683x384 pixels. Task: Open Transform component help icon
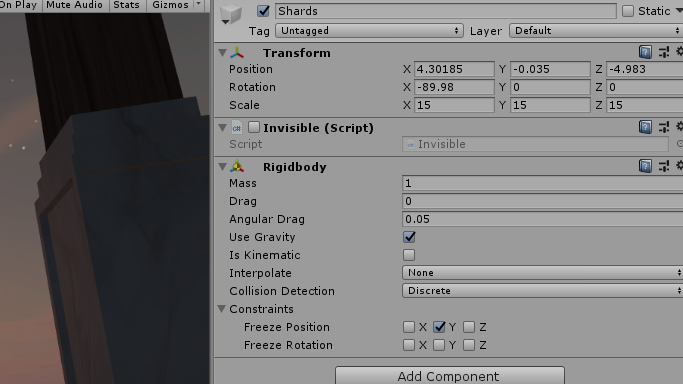tap(645, 52)
